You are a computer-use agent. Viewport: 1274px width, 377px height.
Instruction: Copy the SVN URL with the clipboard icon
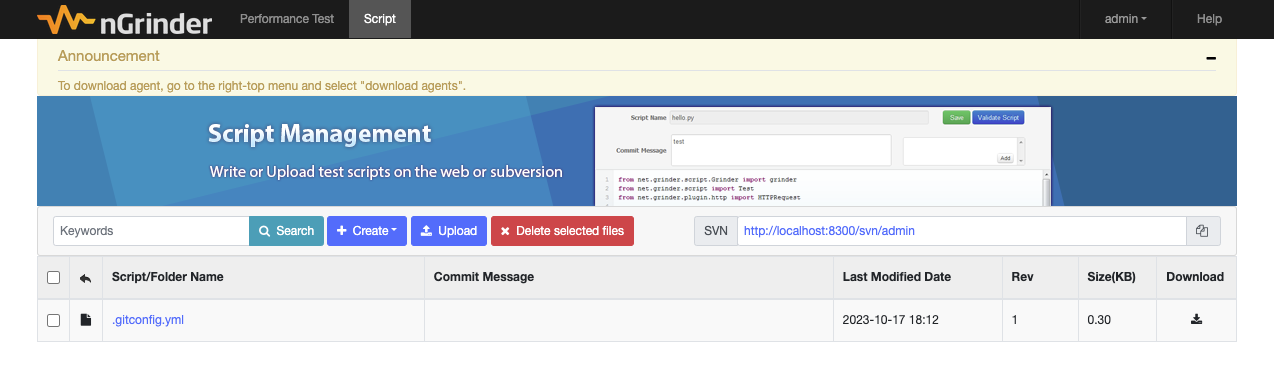pos(1203,231)
